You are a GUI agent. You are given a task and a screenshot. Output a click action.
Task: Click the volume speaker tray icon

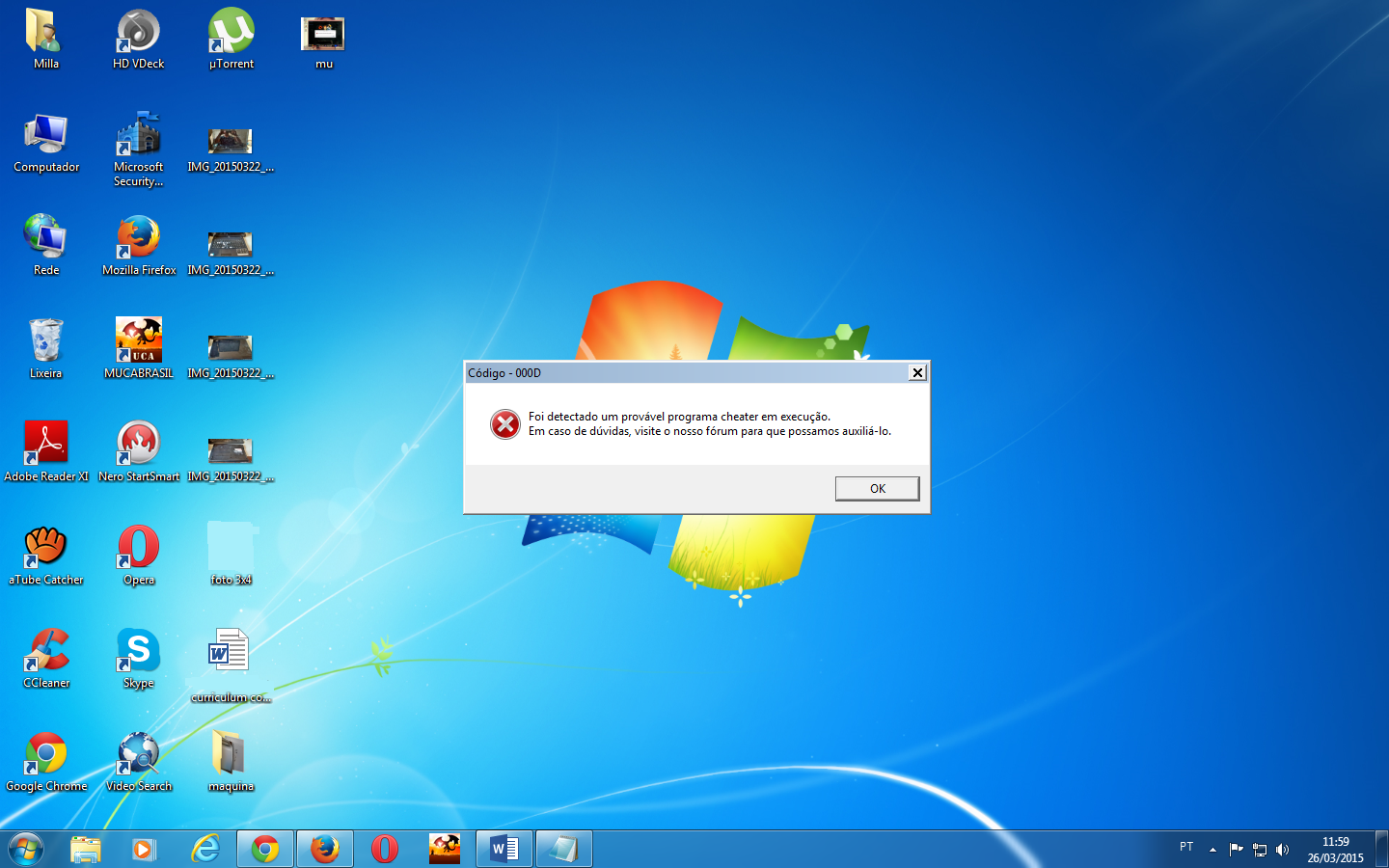click(1282, 850)
